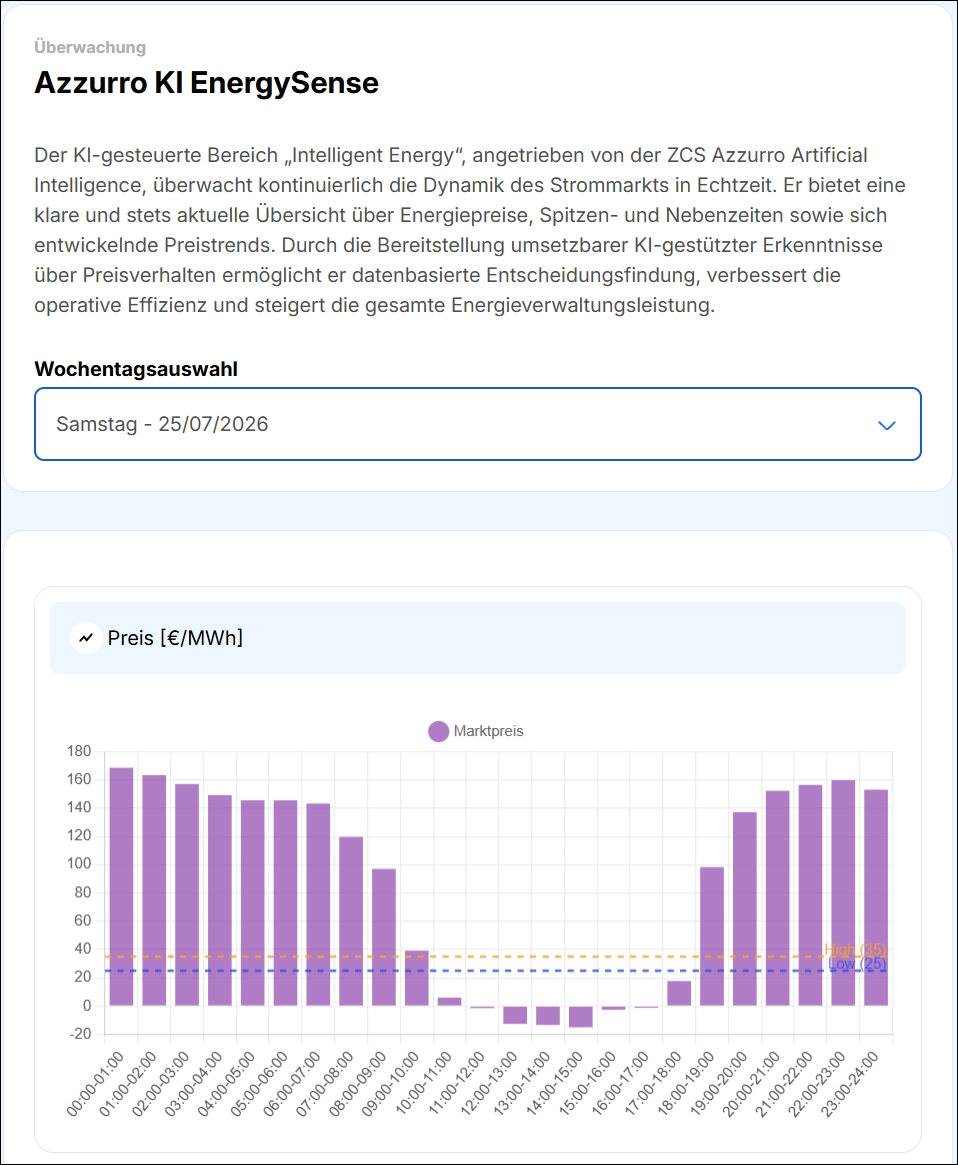
Task: Select the bar for 17:00-18:00
Action: tap(679, 993)
